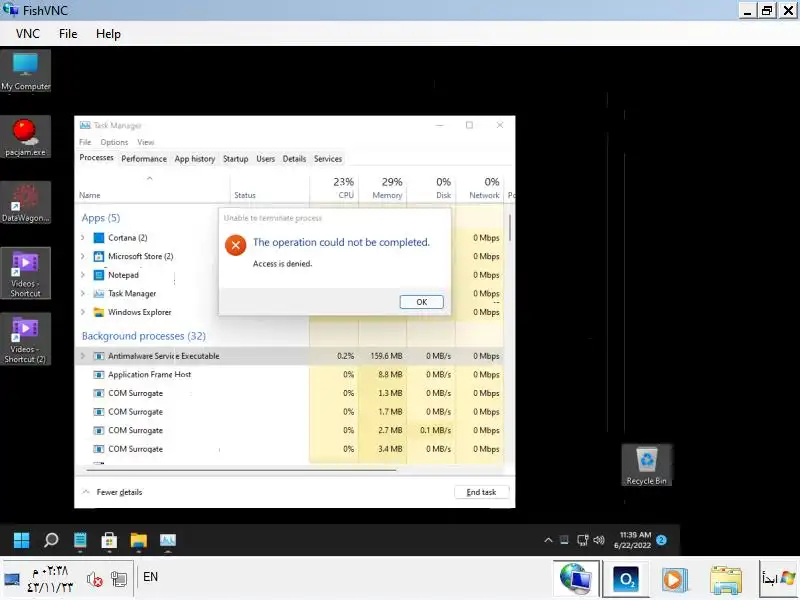Expand Antimalware Service Executable row
Screen dimensions: 800x600
[x=83, y=356]
